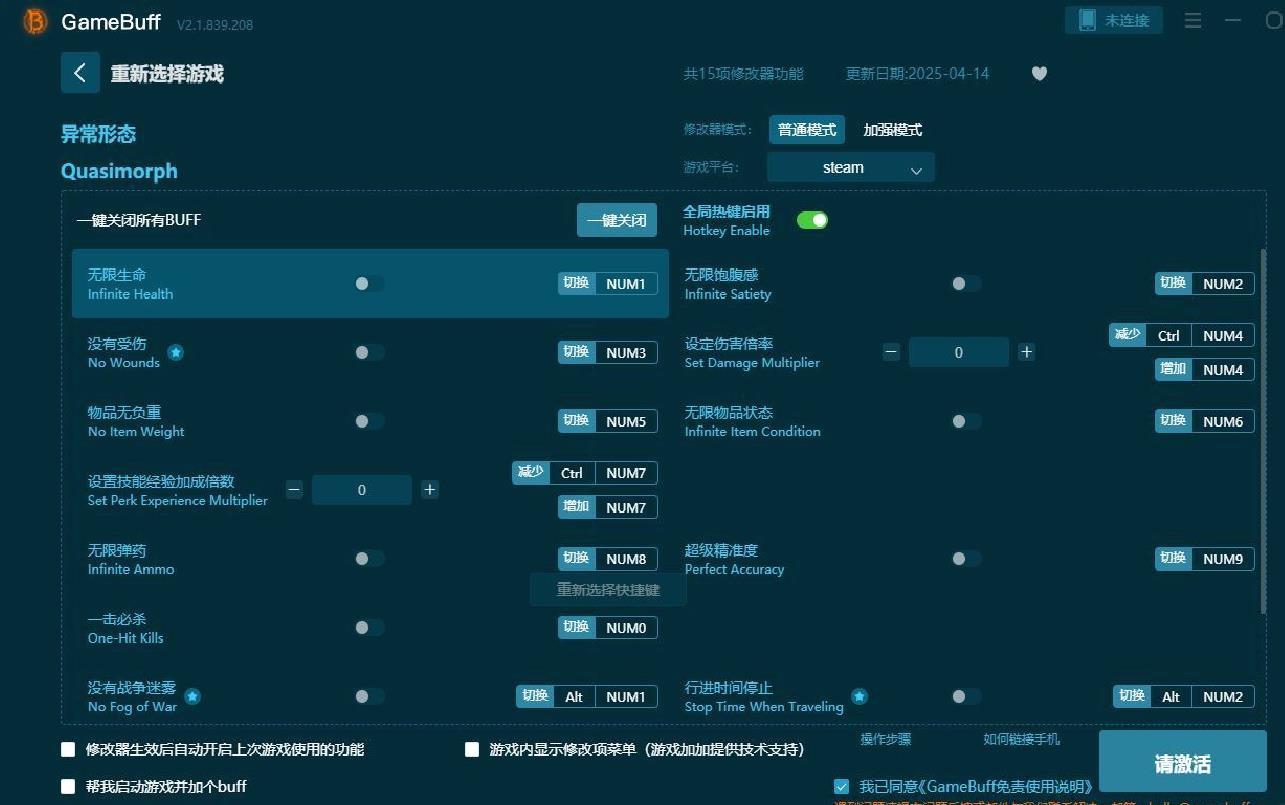
Task: Decrease Set Damage Multiplier with minus
Action: (891, 352)
